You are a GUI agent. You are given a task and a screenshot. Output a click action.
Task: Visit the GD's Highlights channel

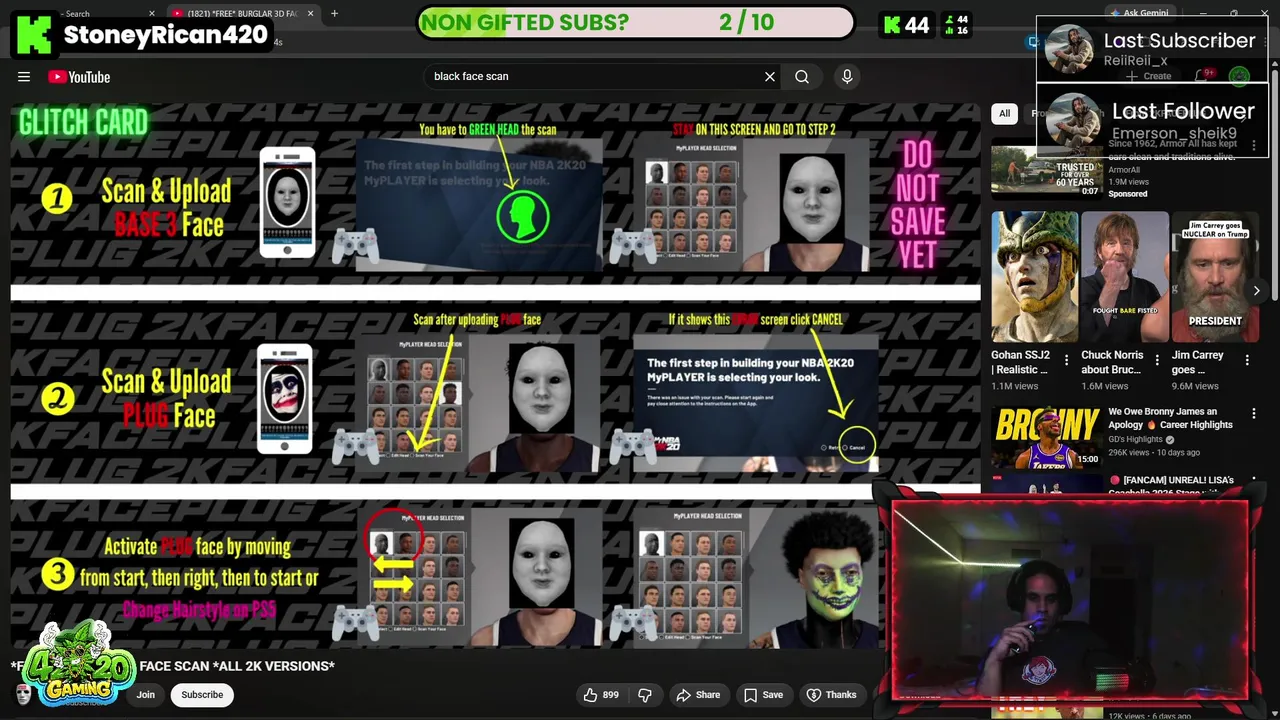(1135, 439)
